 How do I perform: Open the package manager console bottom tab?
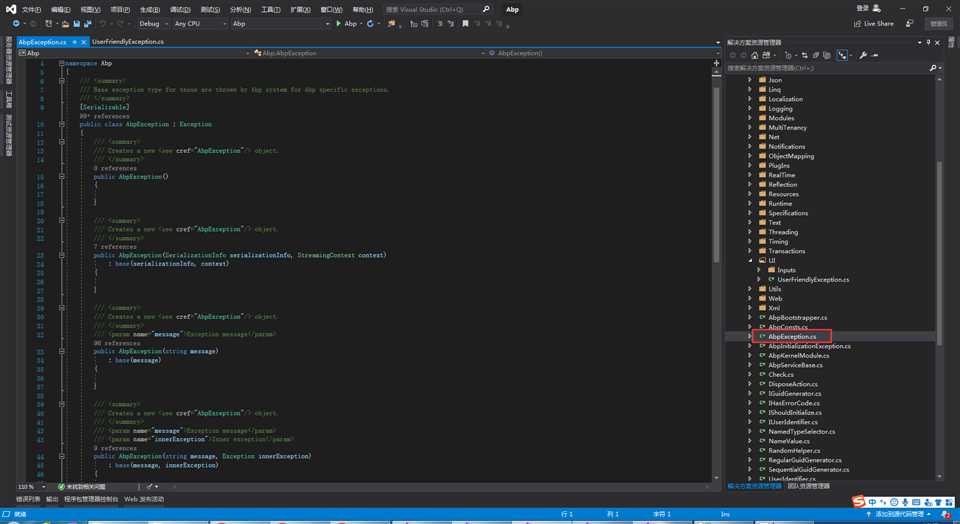[x=91, y=499]
